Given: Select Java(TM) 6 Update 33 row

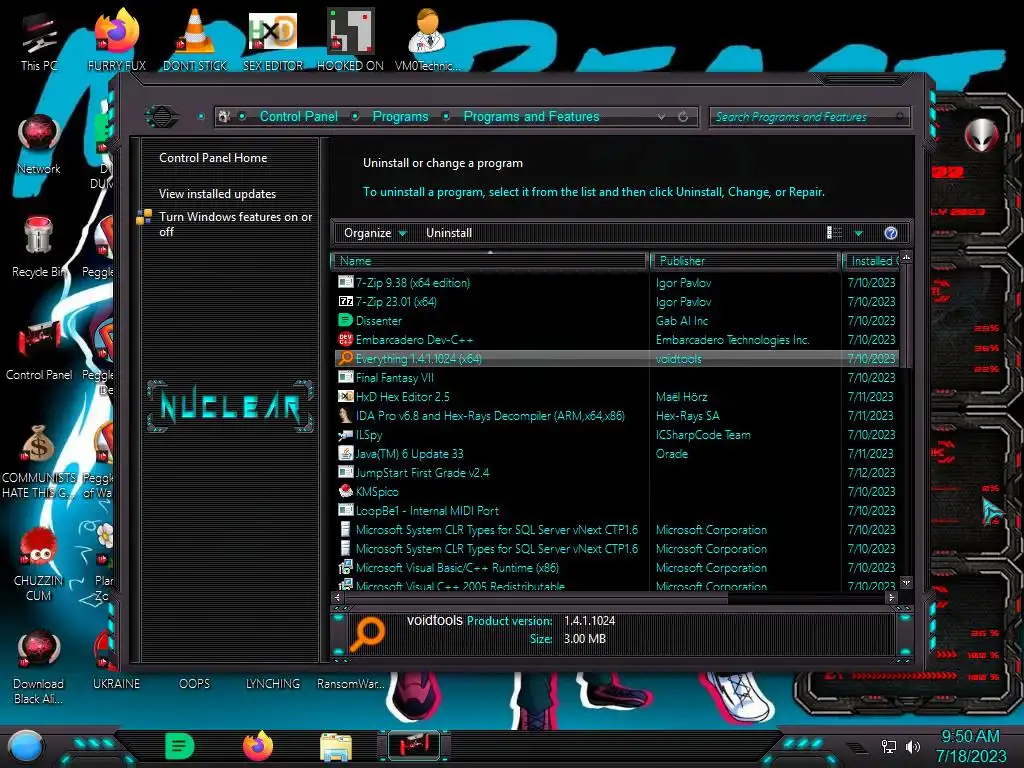Looking at the screenshot, I should (x=616, y=453).
